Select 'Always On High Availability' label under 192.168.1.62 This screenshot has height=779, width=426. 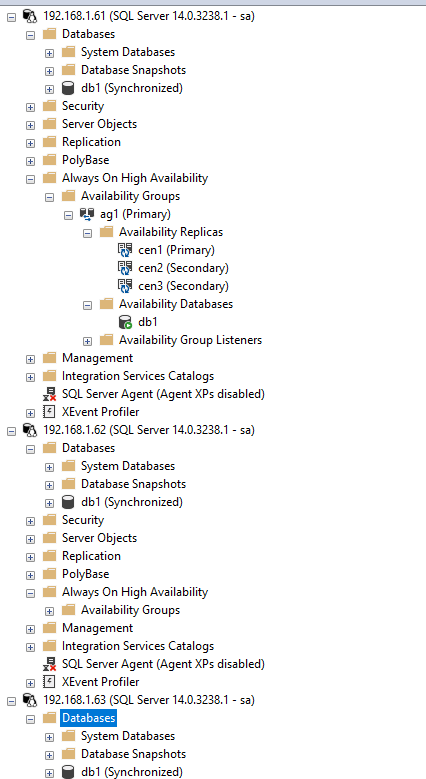click(135, 592)
